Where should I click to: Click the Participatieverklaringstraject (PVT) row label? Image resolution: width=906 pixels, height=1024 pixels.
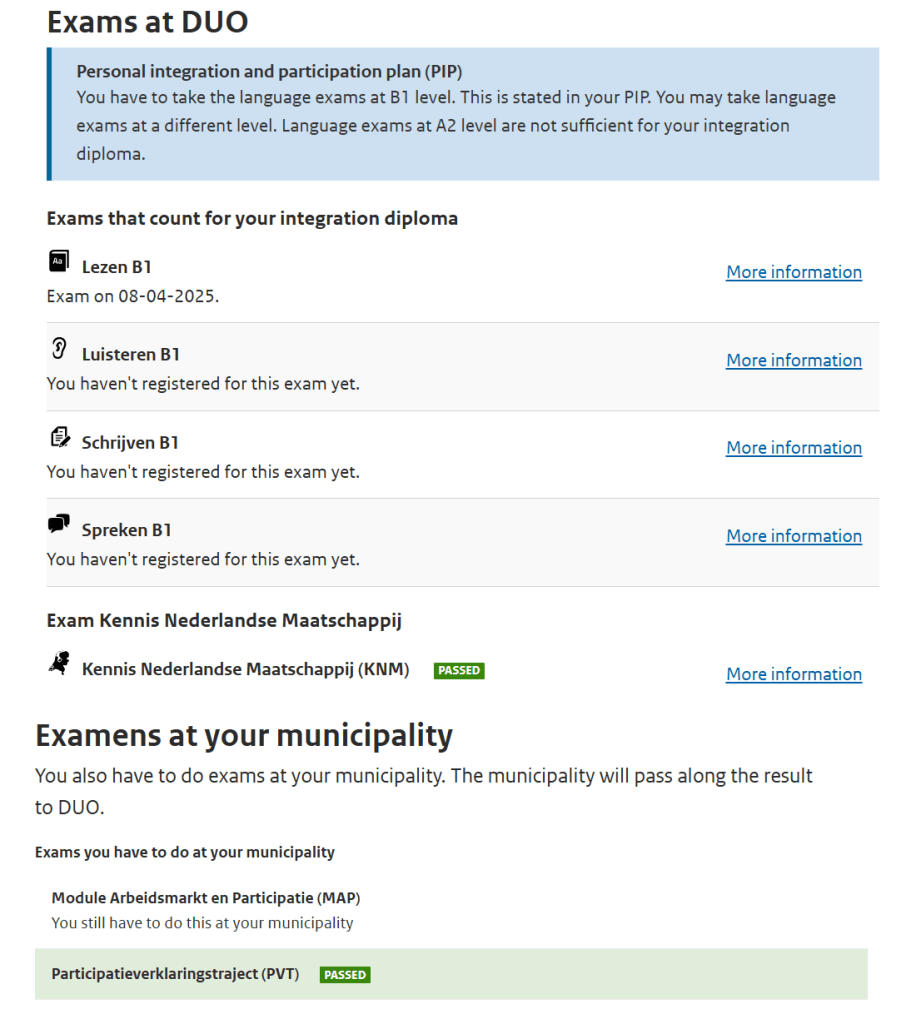(x=175, y=974)
